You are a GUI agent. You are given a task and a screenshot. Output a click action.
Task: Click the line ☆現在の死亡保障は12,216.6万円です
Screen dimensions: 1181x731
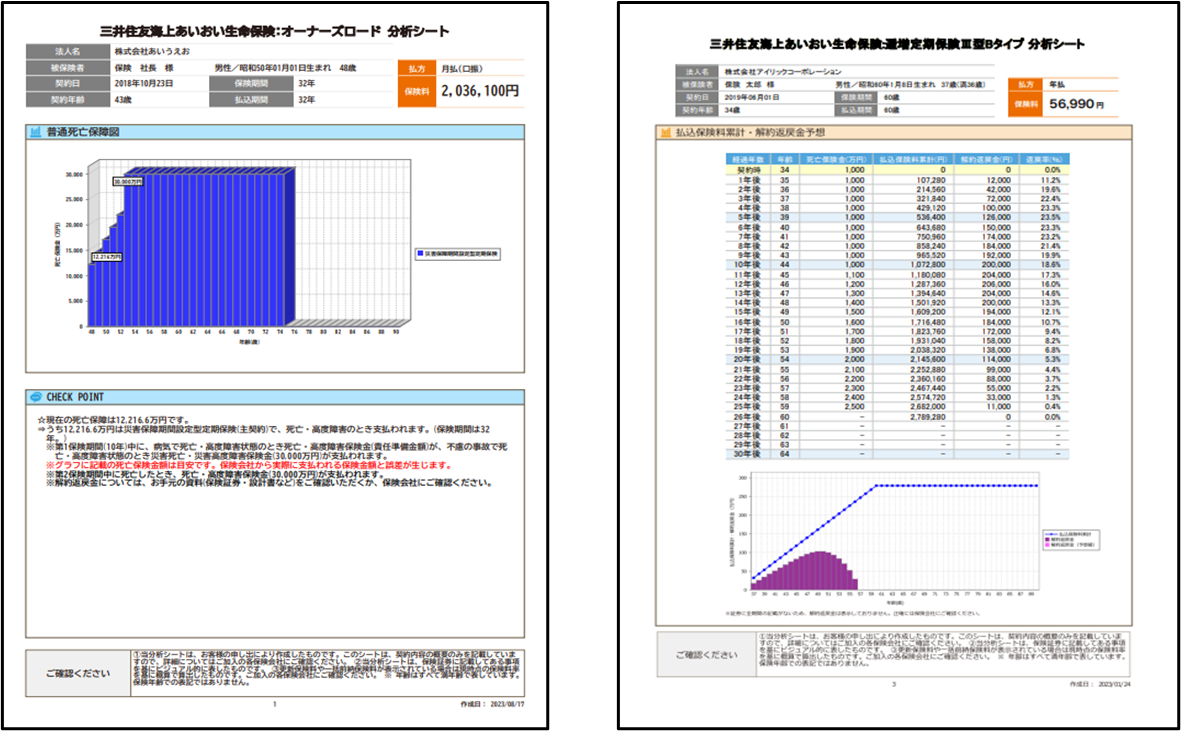(x=114, y=419)
